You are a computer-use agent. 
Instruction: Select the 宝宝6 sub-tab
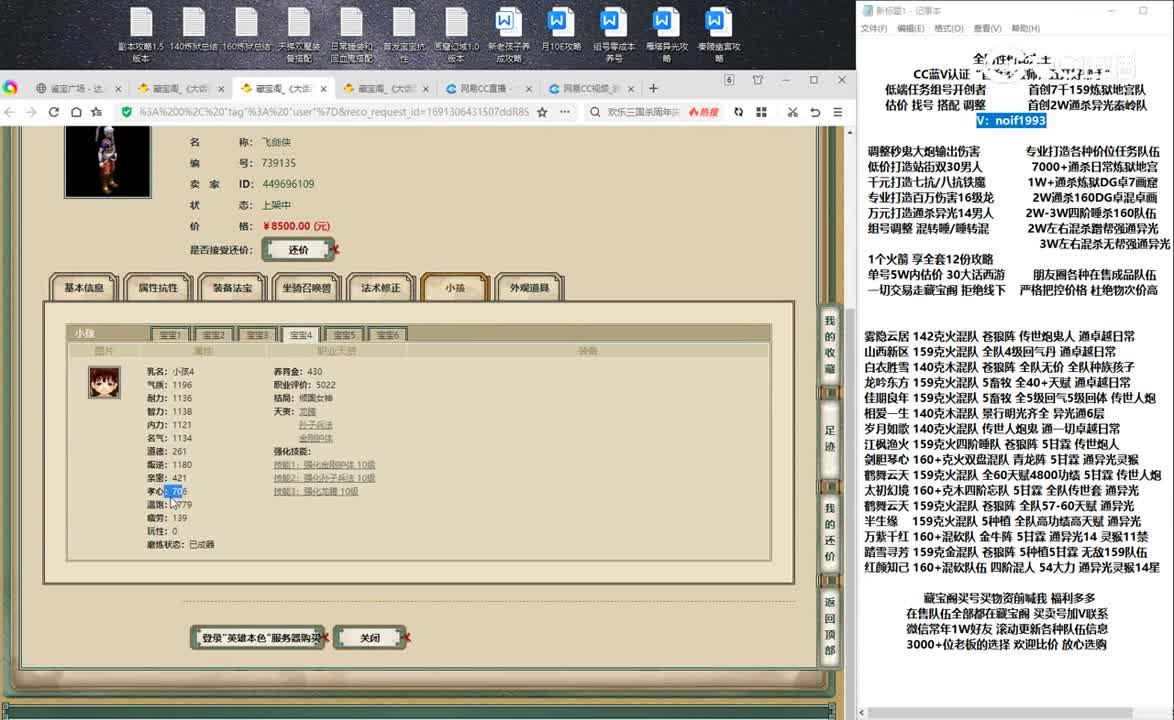click(x=388, y=335)
